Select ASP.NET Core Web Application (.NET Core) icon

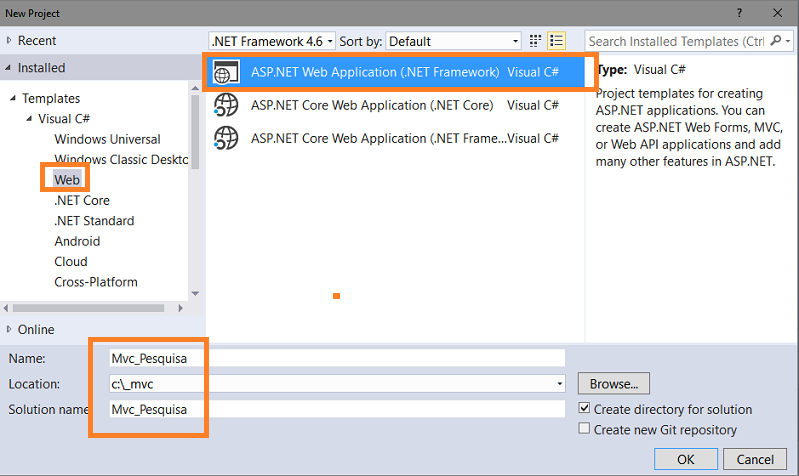226,105
